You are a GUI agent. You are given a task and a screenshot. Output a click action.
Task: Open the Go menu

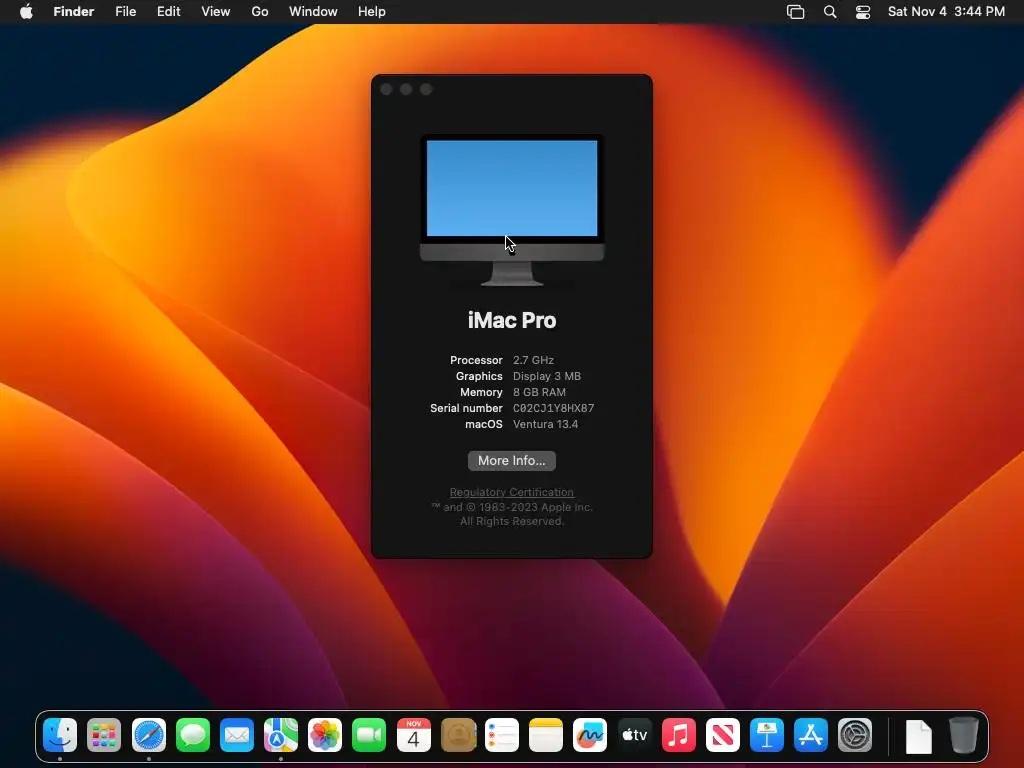(x=260, y=12)
